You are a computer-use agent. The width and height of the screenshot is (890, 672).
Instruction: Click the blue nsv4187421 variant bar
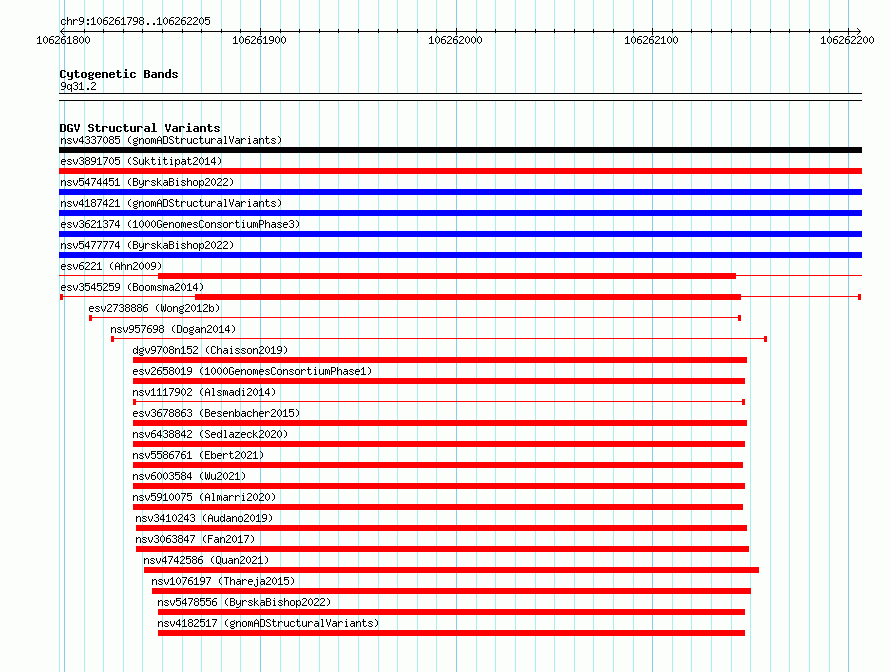pos(460,213)
